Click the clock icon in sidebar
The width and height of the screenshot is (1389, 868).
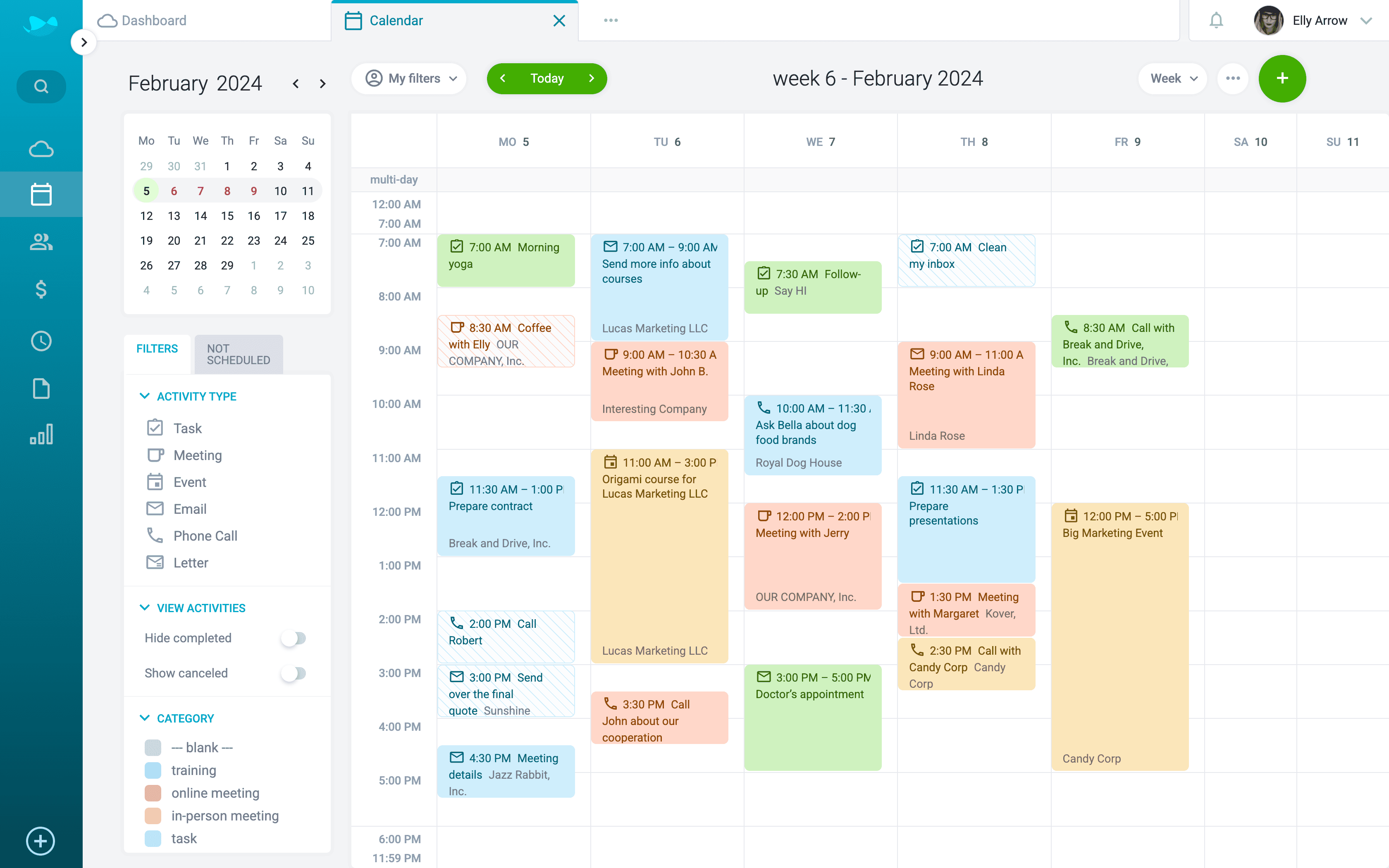[x=41, y=341]
